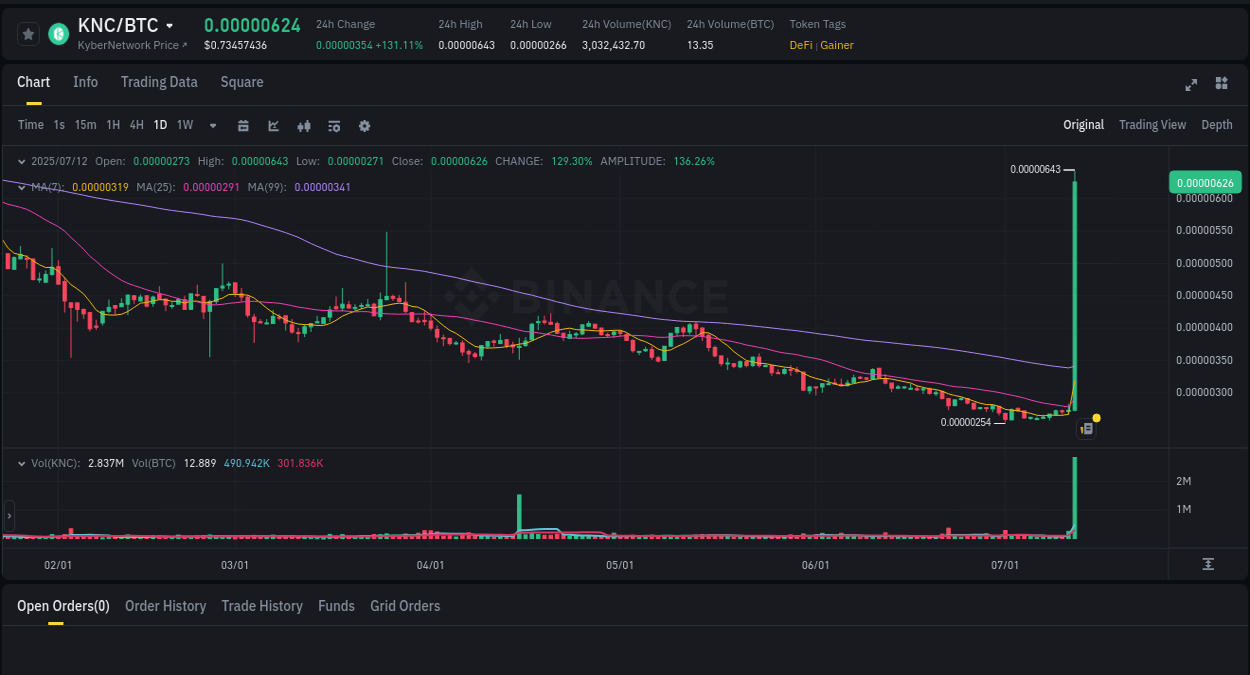The image size is (1250, 675).
Task: Click the DeFi token tag
Action: click(x=800, y=45)
